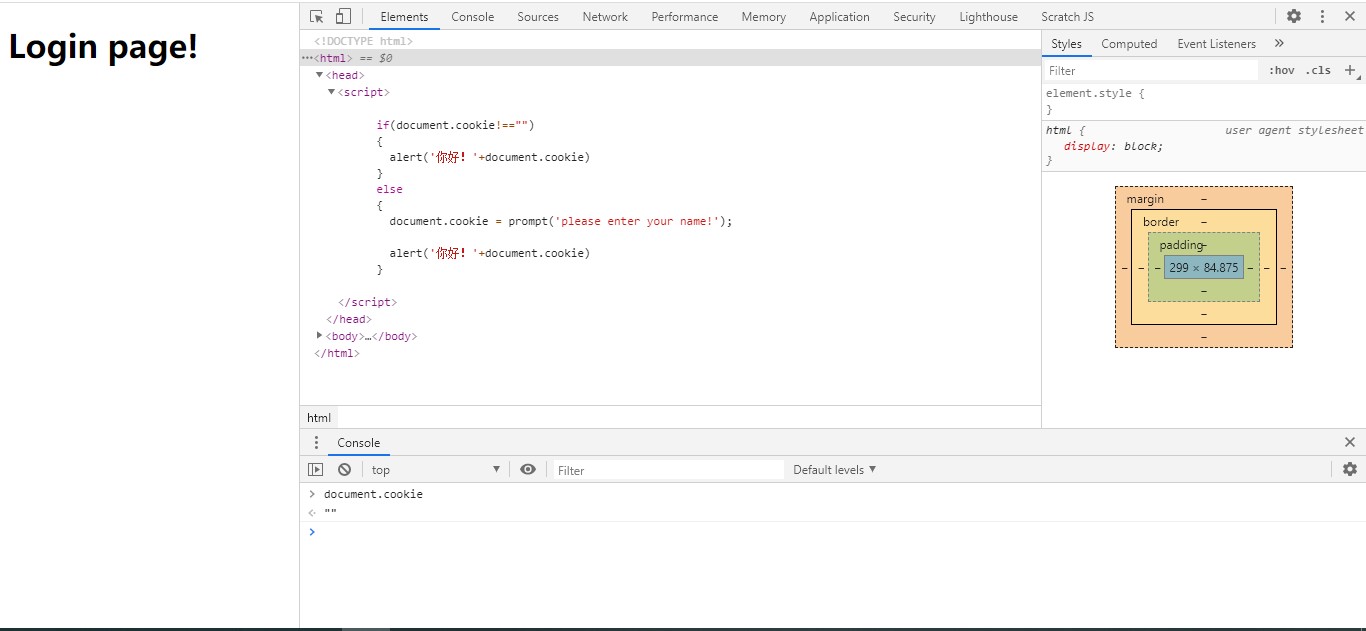Click the box model padding label
This screenshot has height=631, width=1366.
click(1181, 245)
